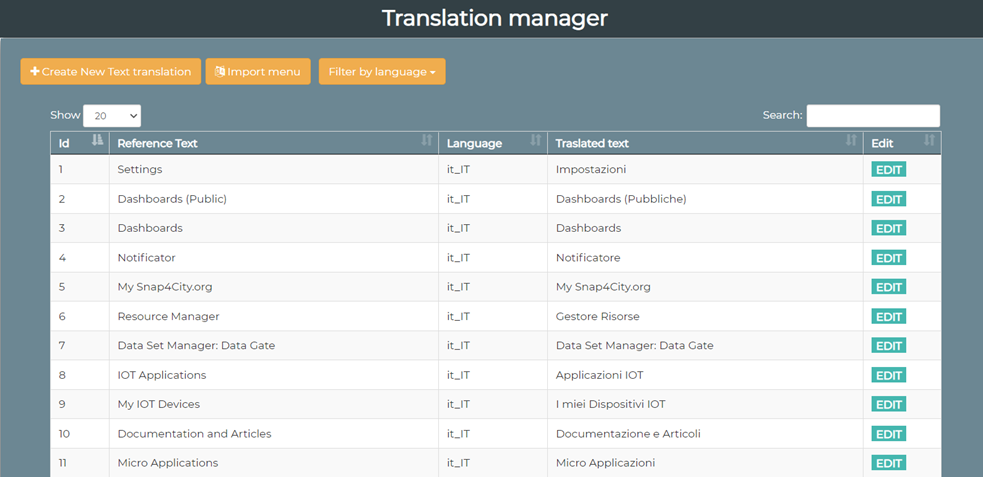Open editor for IOT Applications row
The image size is (983, 477).
click(888, 375)
